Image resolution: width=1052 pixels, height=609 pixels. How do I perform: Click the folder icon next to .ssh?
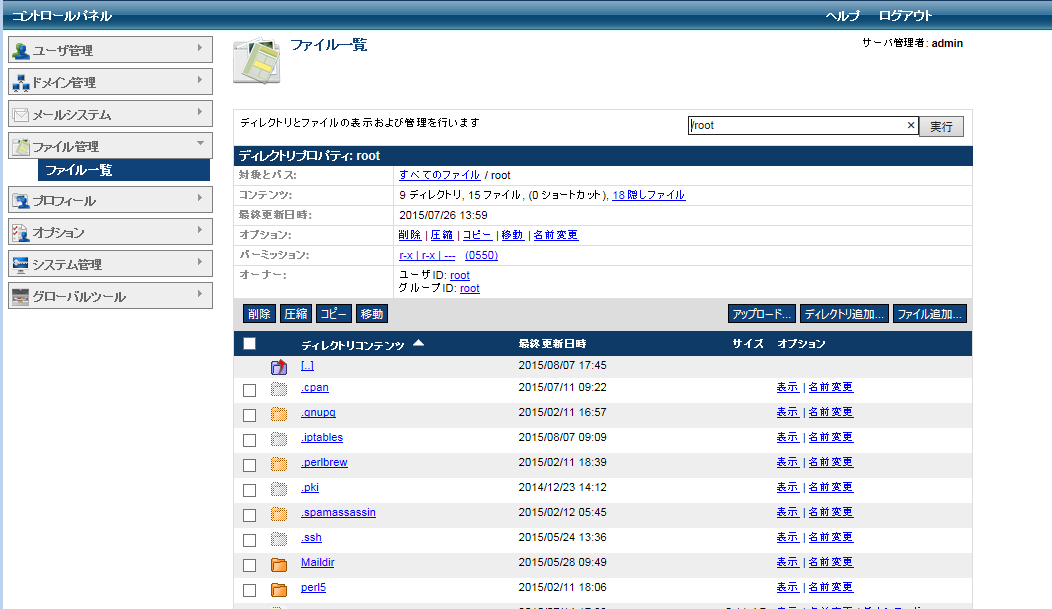pyautogui.click(x=279, y=539)
